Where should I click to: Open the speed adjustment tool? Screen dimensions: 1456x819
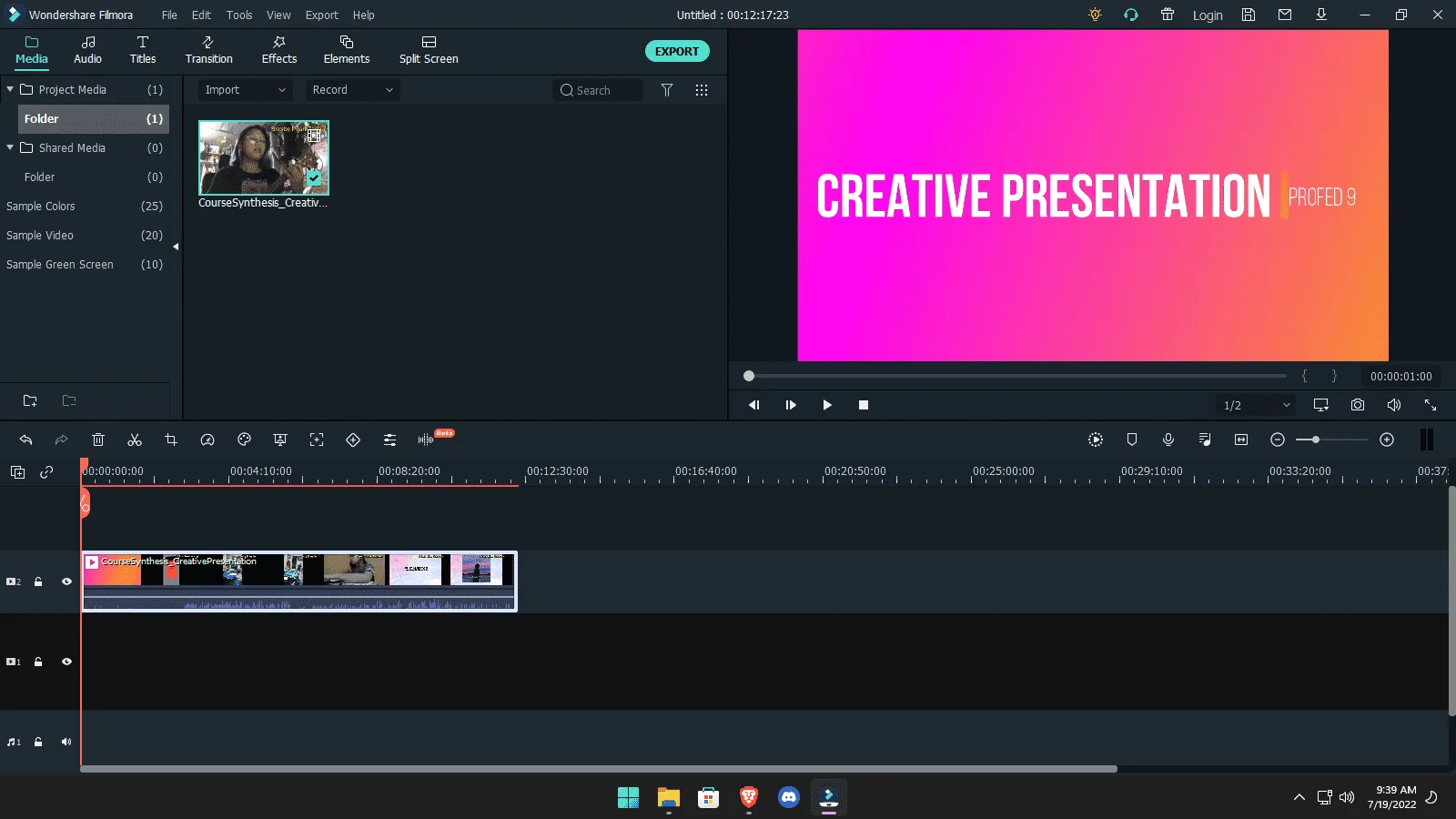click(x=207, y=440)
